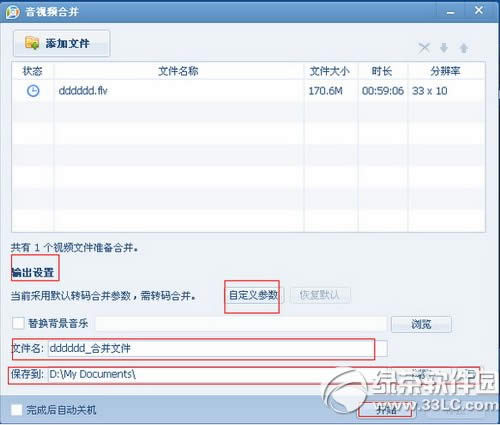Click the 文件名称 column header

(x=178, y=71)
